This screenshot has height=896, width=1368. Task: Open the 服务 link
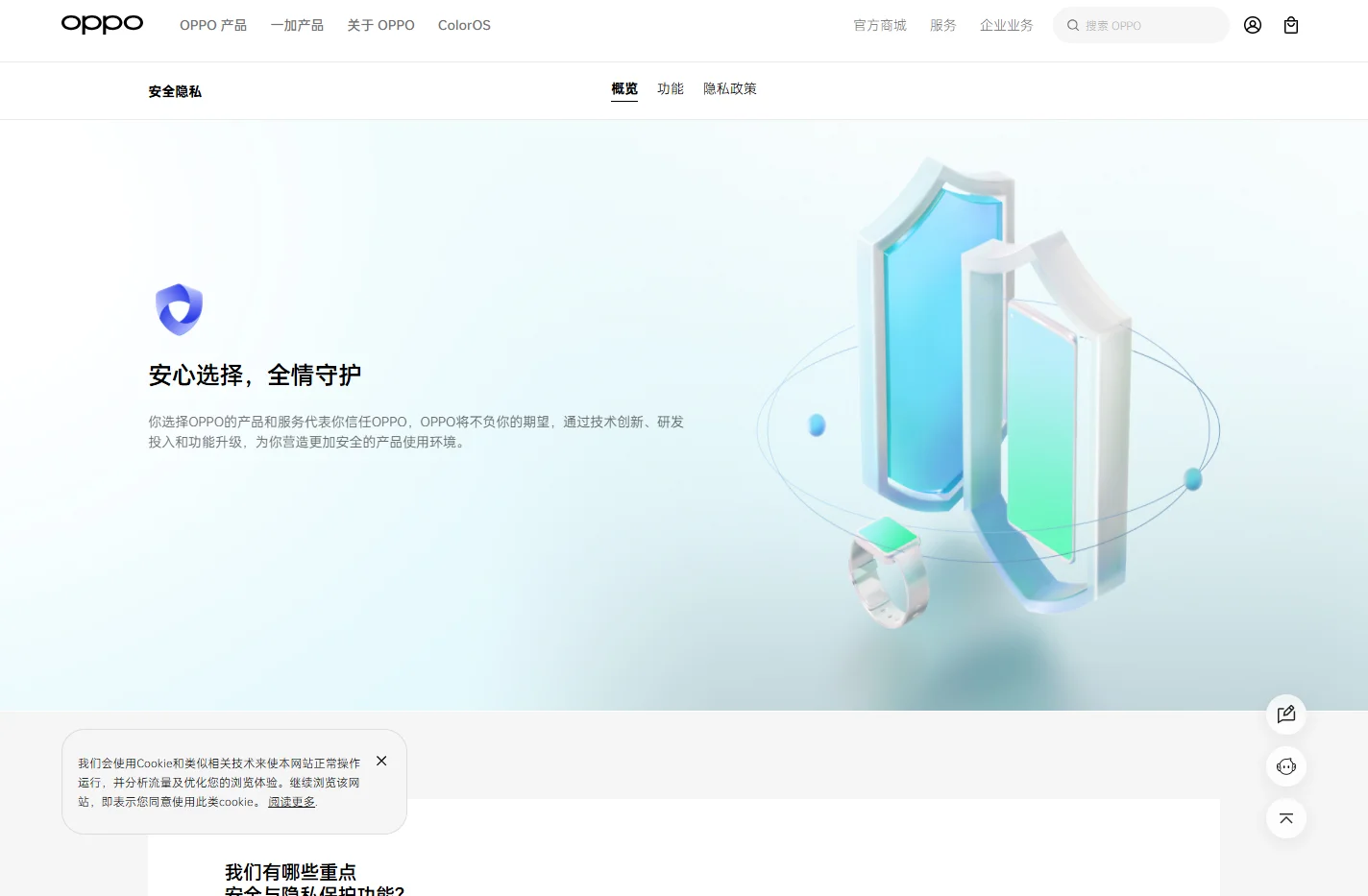point(943,25)
